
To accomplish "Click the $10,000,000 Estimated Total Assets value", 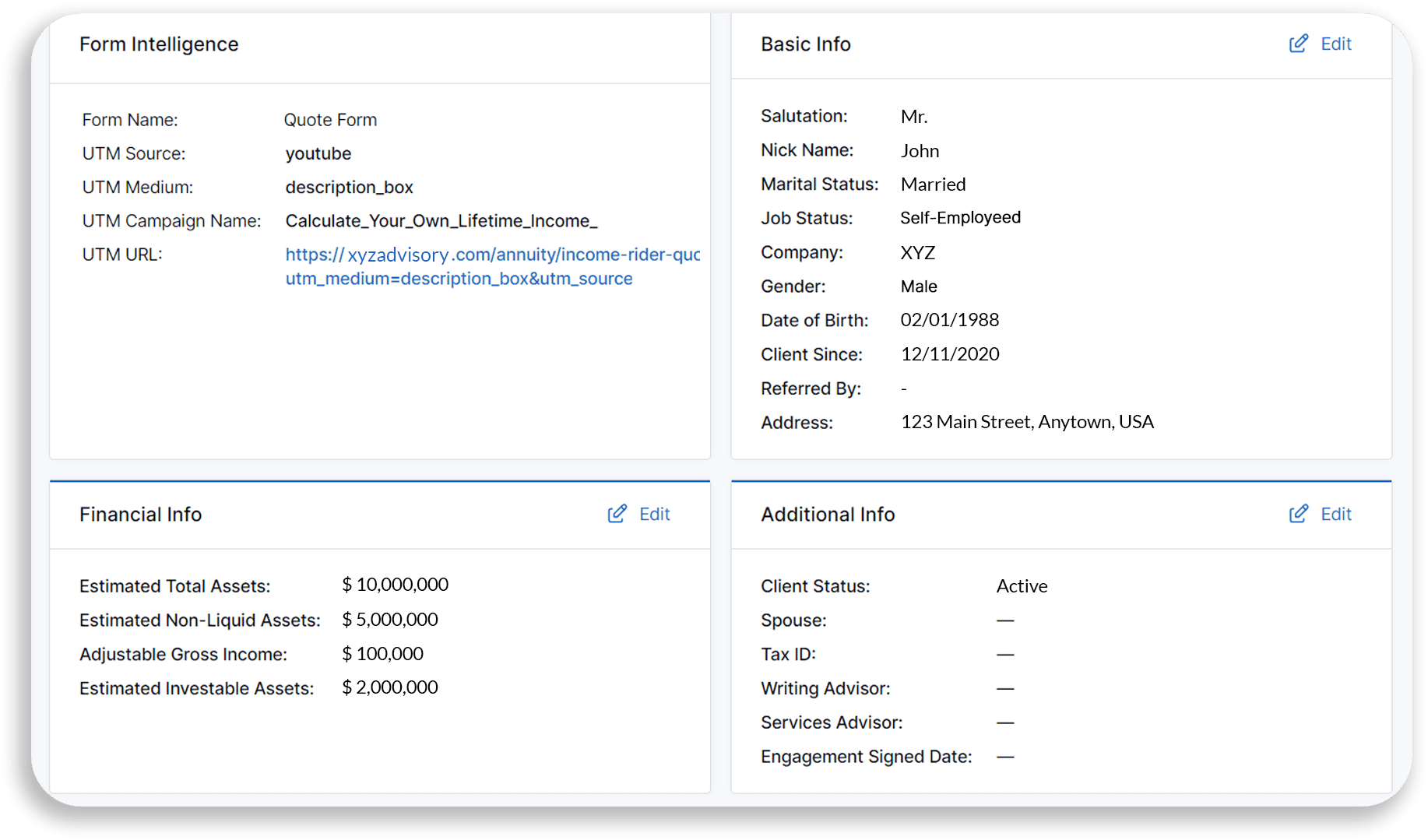I will click(395, 585).
